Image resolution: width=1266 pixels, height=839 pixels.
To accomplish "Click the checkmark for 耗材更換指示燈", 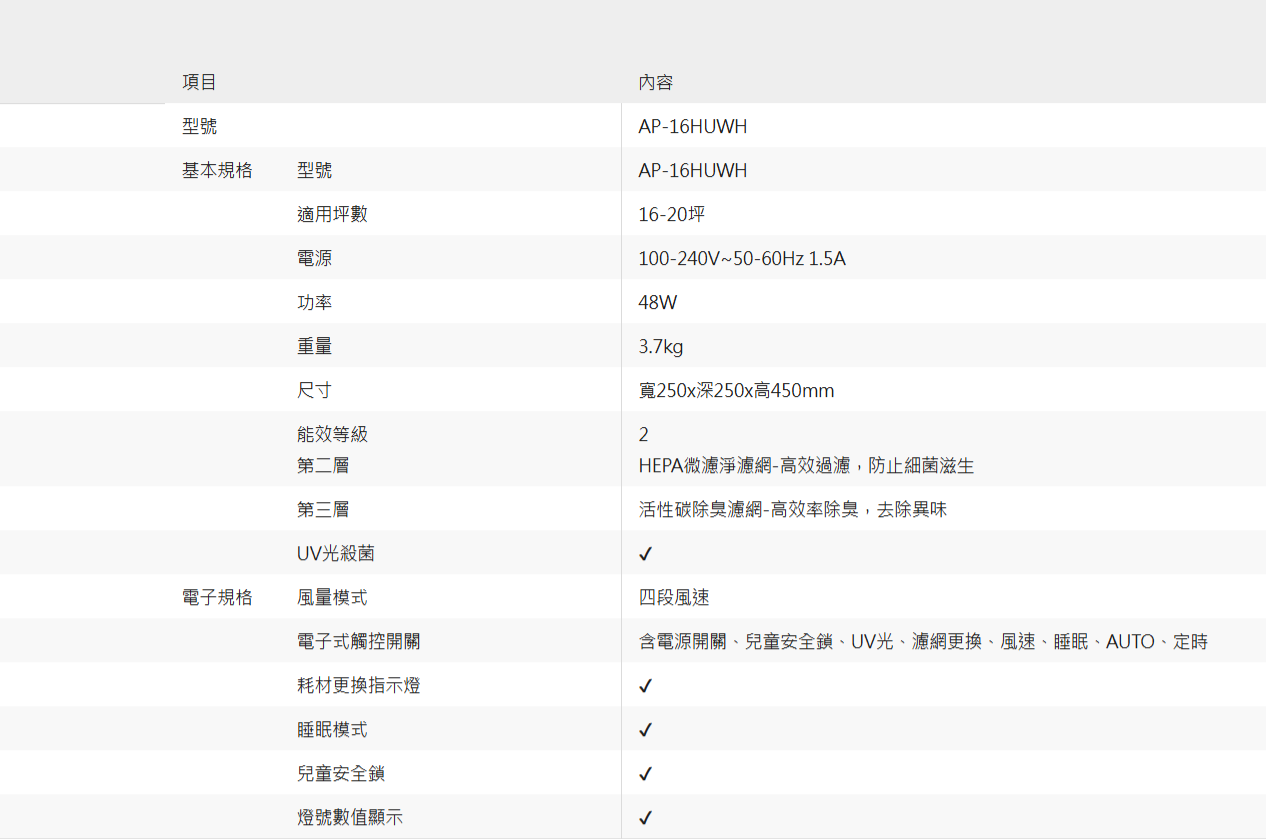I will (x=646, y=686).
